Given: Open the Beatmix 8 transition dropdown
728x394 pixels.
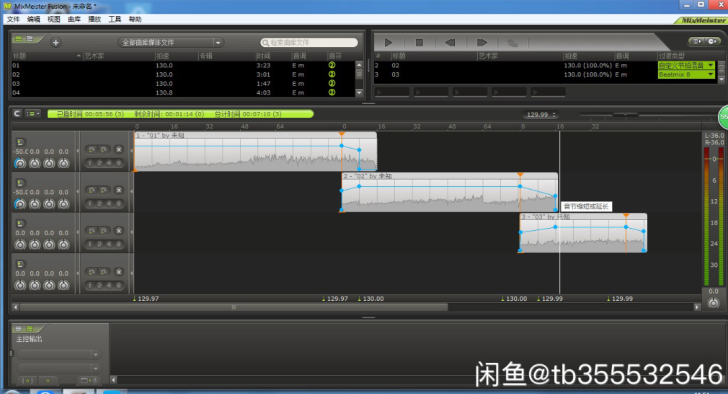Looking at the screenshot, I should pos(686,74).
